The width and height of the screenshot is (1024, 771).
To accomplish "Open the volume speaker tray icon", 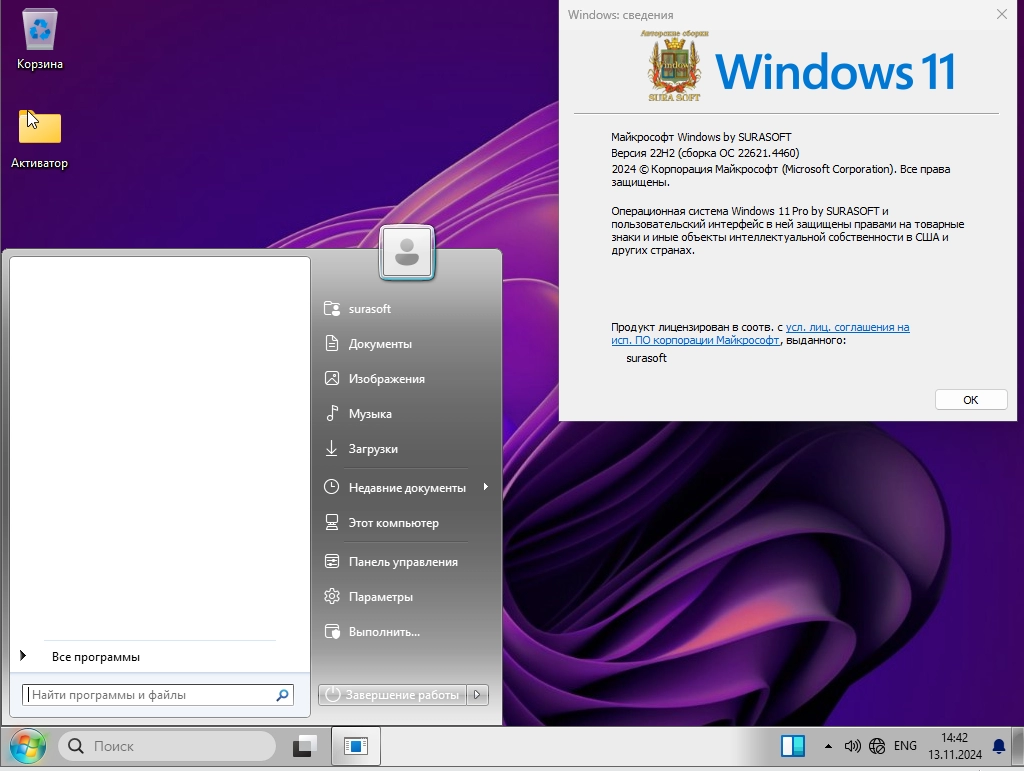I will pos(852,746).
